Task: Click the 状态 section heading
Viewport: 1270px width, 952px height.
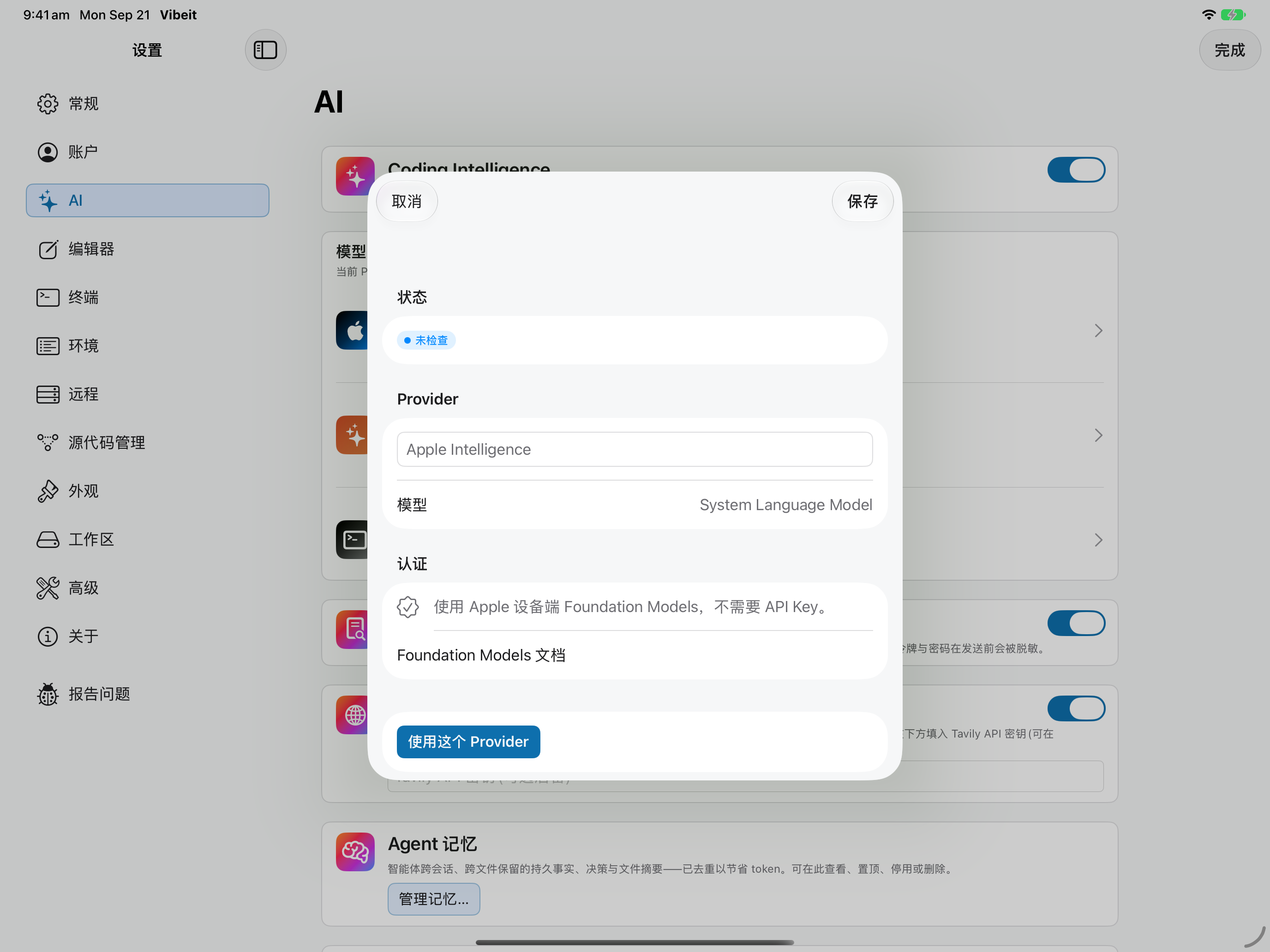Action: point(412,297)
